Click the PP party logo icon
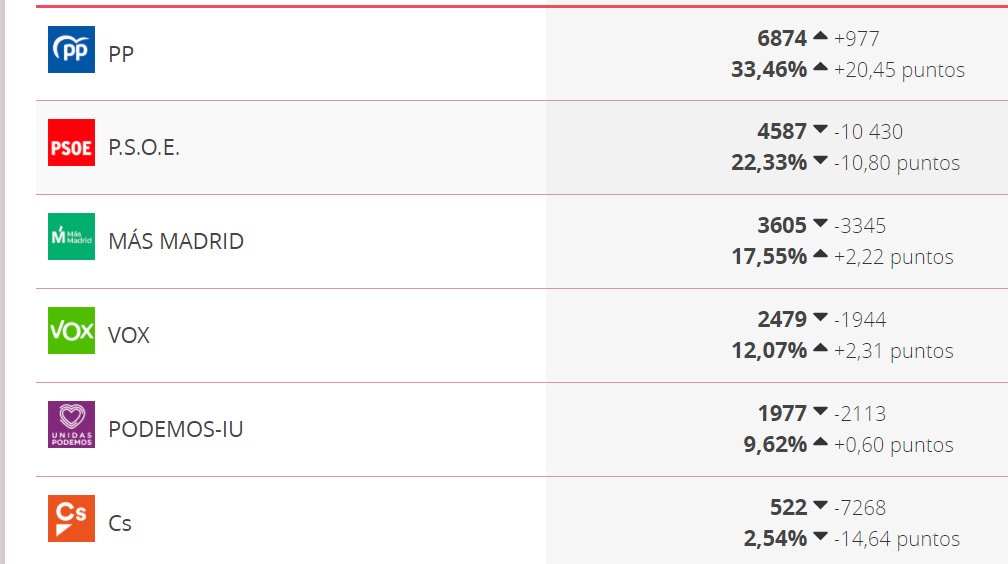The width and height of the screenshot is (1008, 564). coord(71,50)
